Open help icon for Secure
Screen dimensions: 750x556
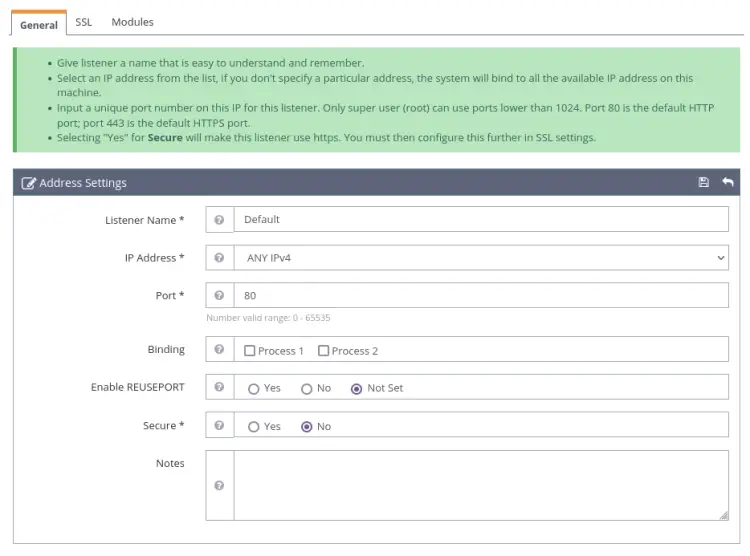click(219, 425)
